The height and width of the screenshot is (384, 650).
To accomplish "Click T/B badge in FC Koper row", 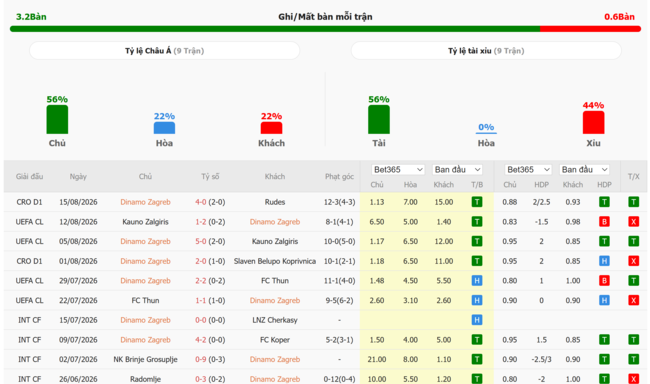I will [477, 340].
